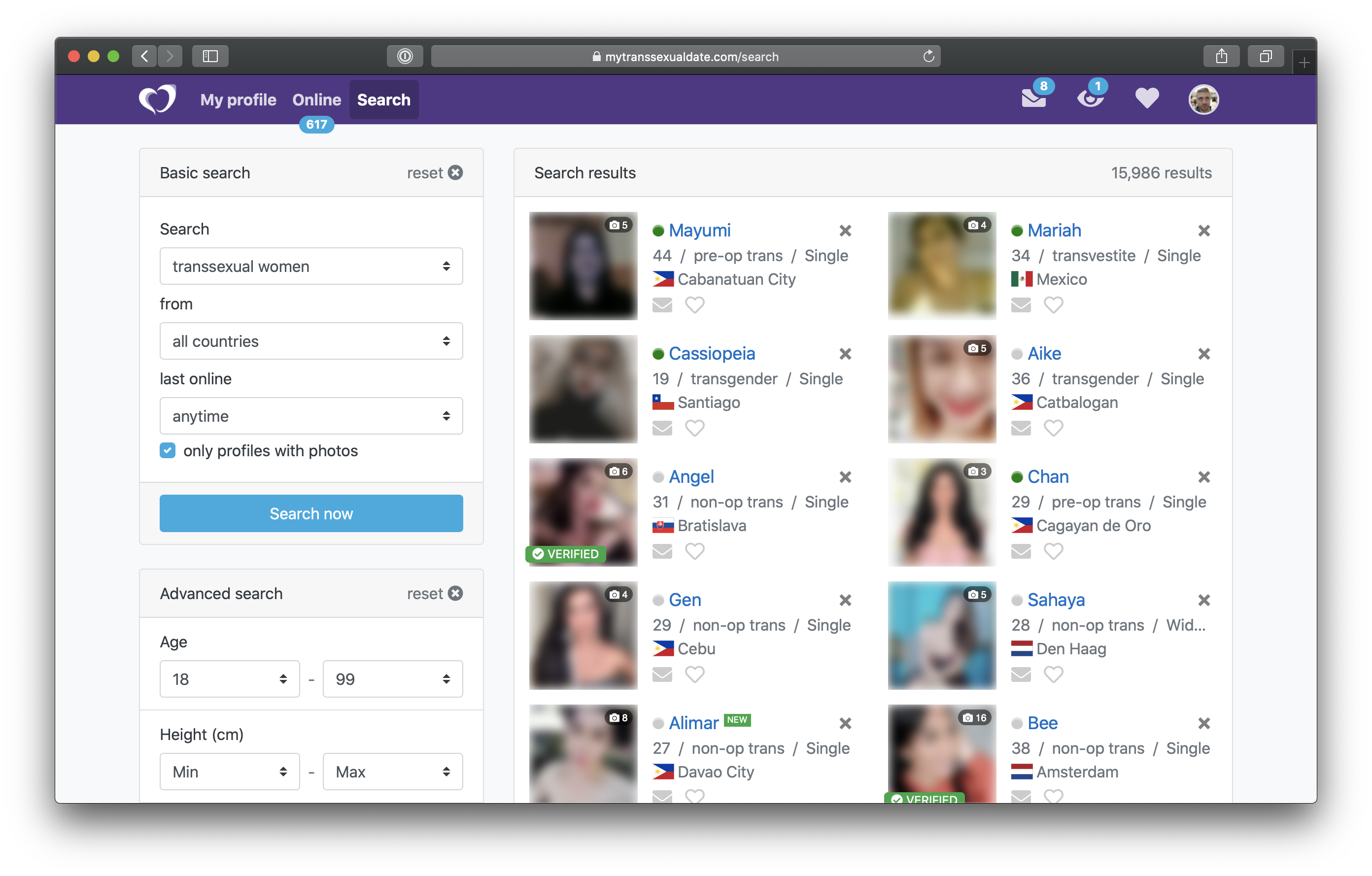
Task: Like Mariah with the heart icon
Action: [1053, 305]
